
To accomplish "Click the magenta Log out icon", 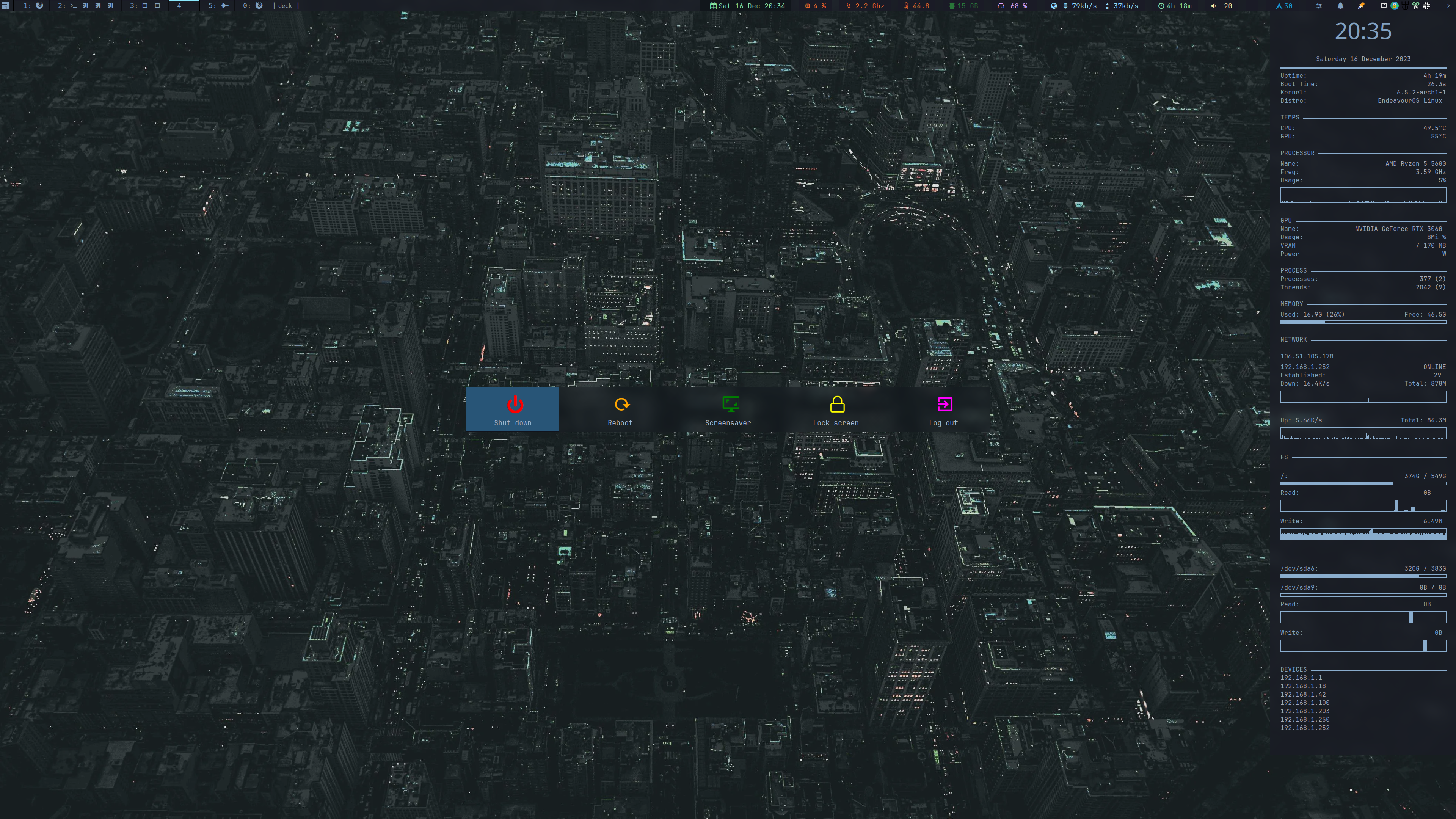I will click(945, 404).
